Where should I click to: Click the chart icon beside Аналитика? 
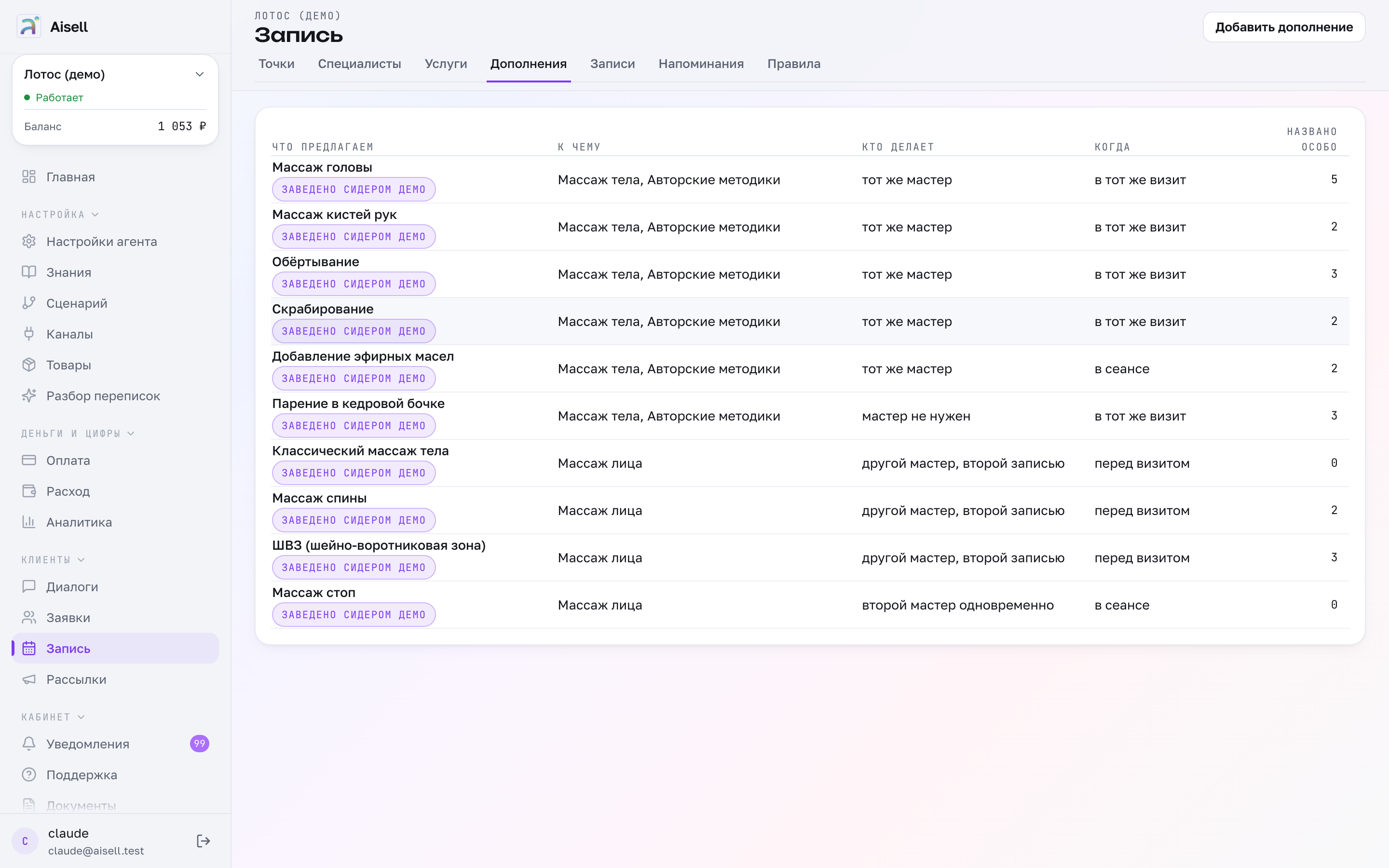point(29,522)
